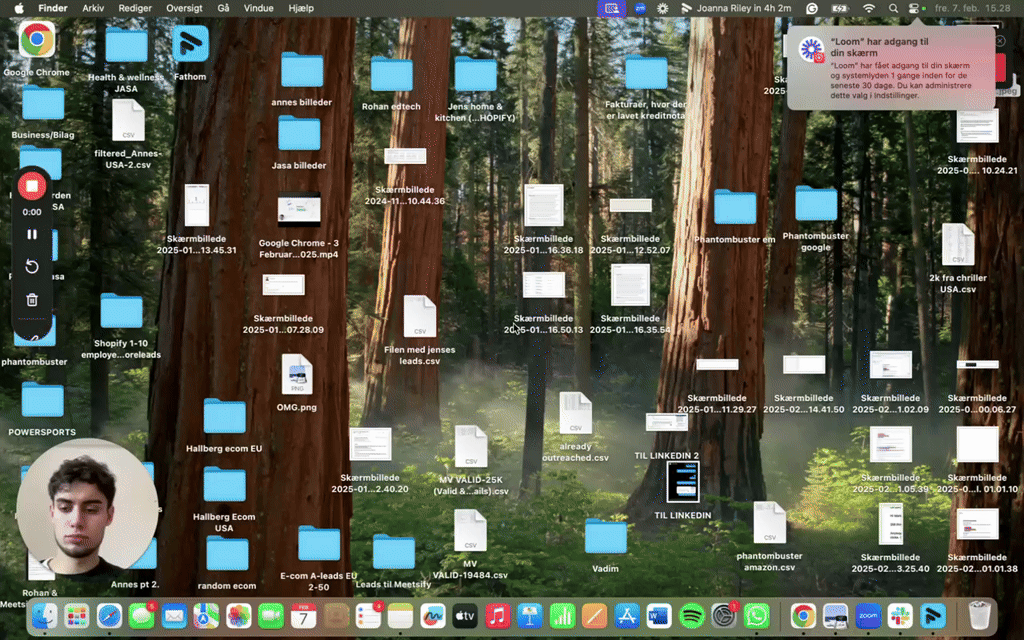Open Wi-Fi status menu
Image resolution: width=1024 pixels, height=640 pixels.
click(869, 8)
